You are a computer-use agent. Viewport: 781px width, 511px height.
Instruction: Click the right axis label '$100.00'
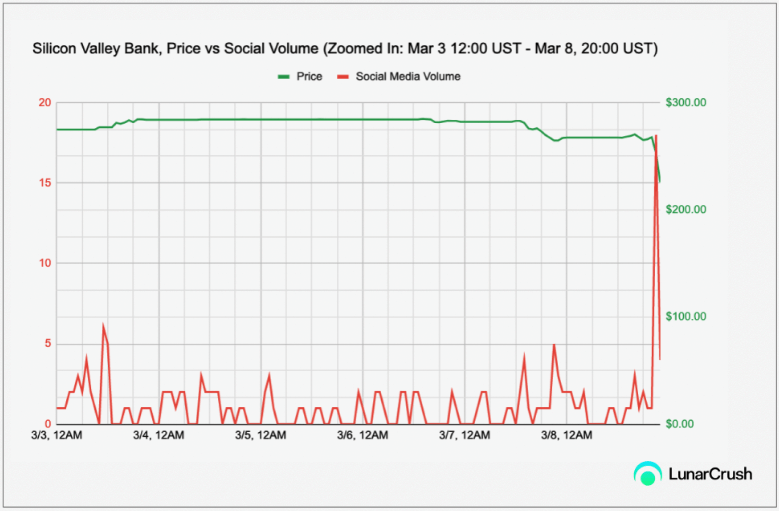pos(686,317)
